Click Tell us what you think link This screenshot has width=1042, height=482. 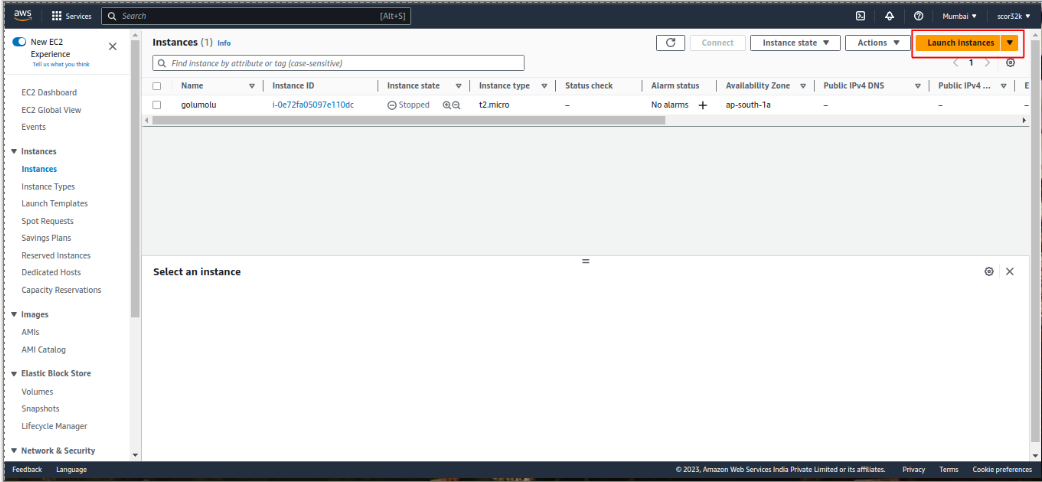60,64
